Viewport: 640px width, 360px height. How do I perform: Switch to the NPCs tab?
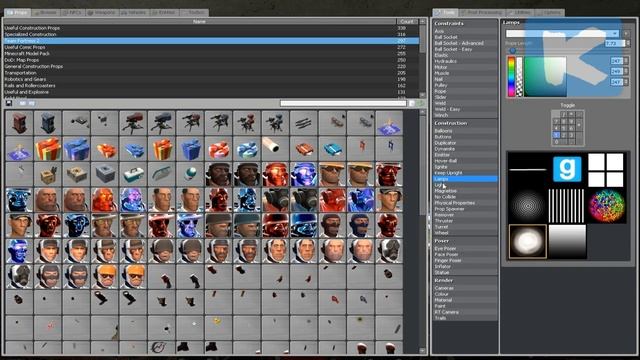(73, 13)
